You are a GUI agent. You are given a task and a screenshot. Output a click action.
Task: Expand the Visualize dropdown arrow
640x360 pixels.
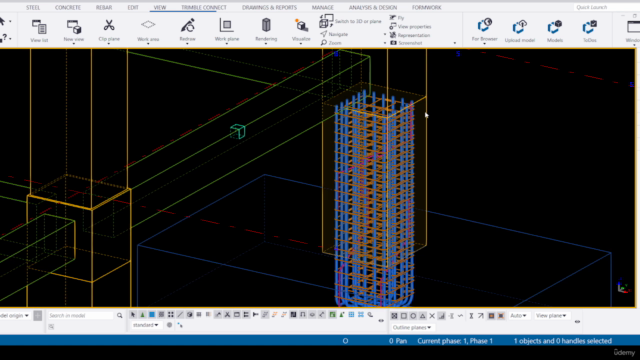pos(301,43)
